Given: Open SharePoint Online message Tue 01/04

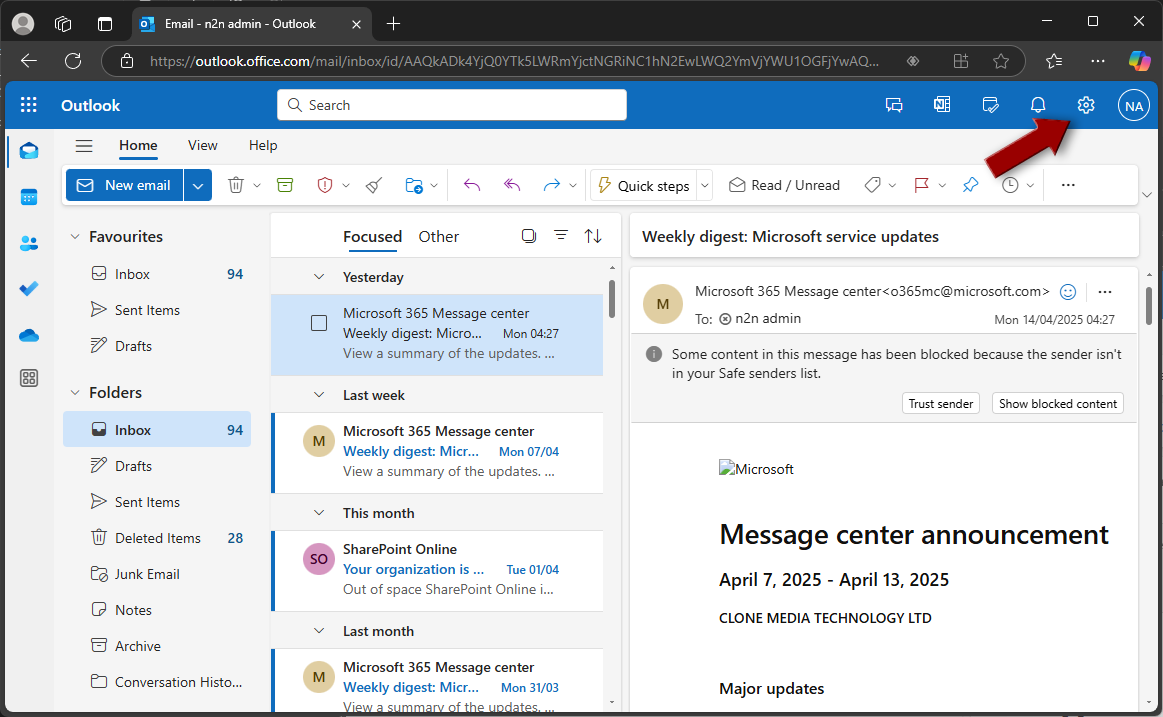Looking at the screenshot, I should [438, 570].
